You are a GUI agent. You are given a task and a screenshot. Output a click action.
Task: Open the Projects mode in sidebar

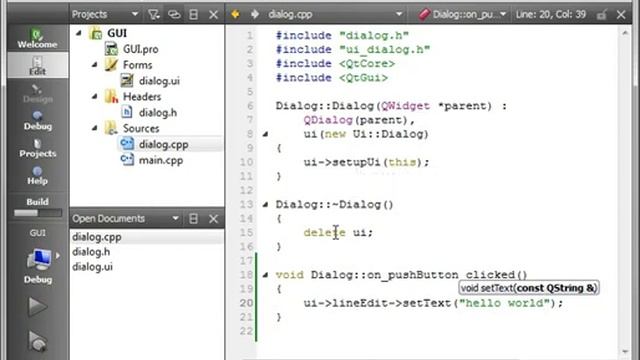tap(37, 148)
